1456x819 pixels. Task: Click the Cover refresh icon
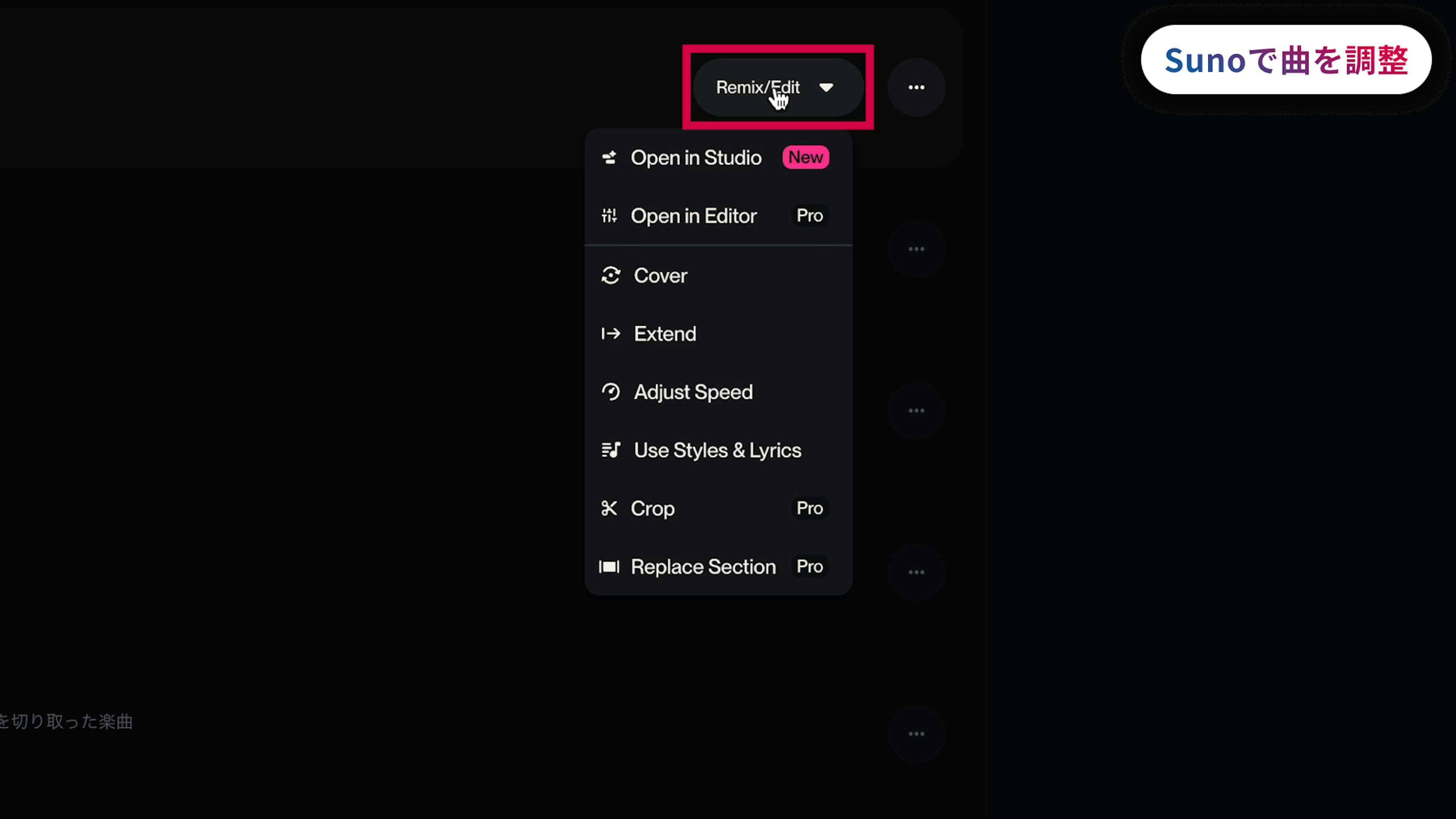tap(610, 276)
